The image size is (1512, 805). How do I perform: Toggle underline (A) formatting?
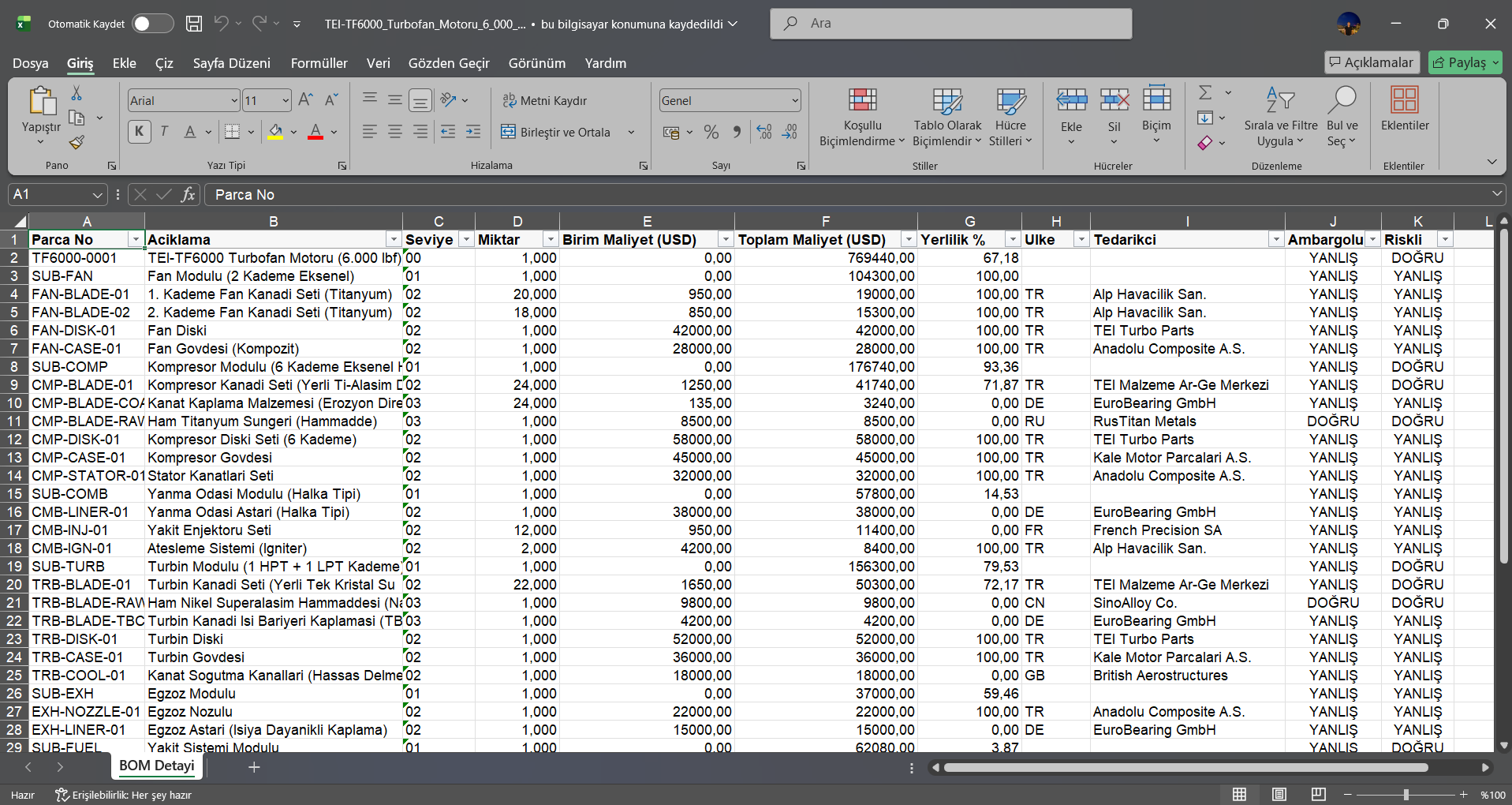pos(190,132)
